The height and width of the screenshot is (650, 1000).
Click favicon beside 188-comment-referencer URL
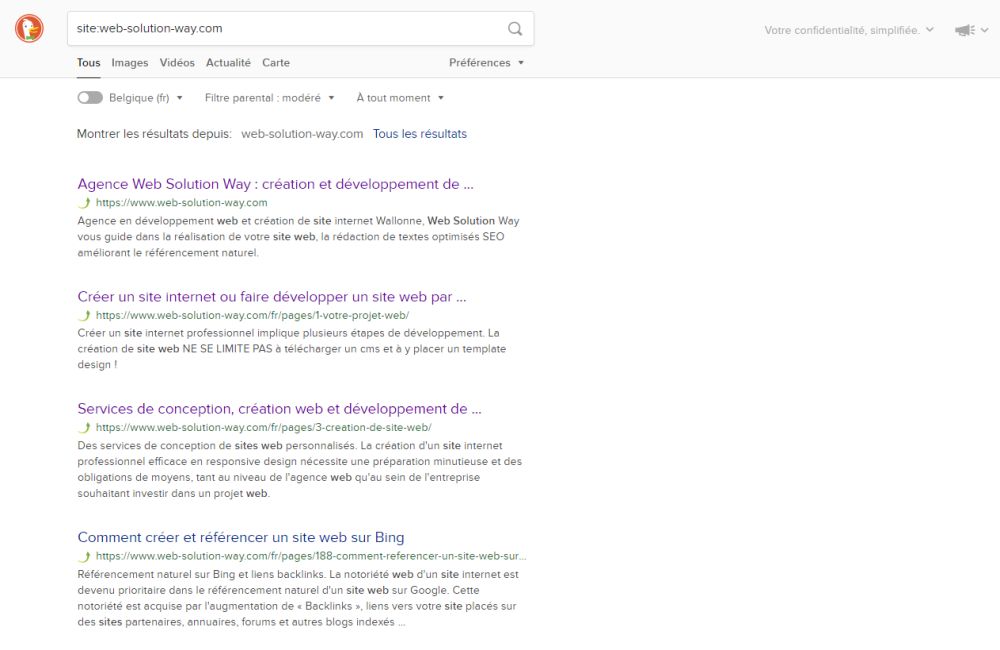pos(84,556)
